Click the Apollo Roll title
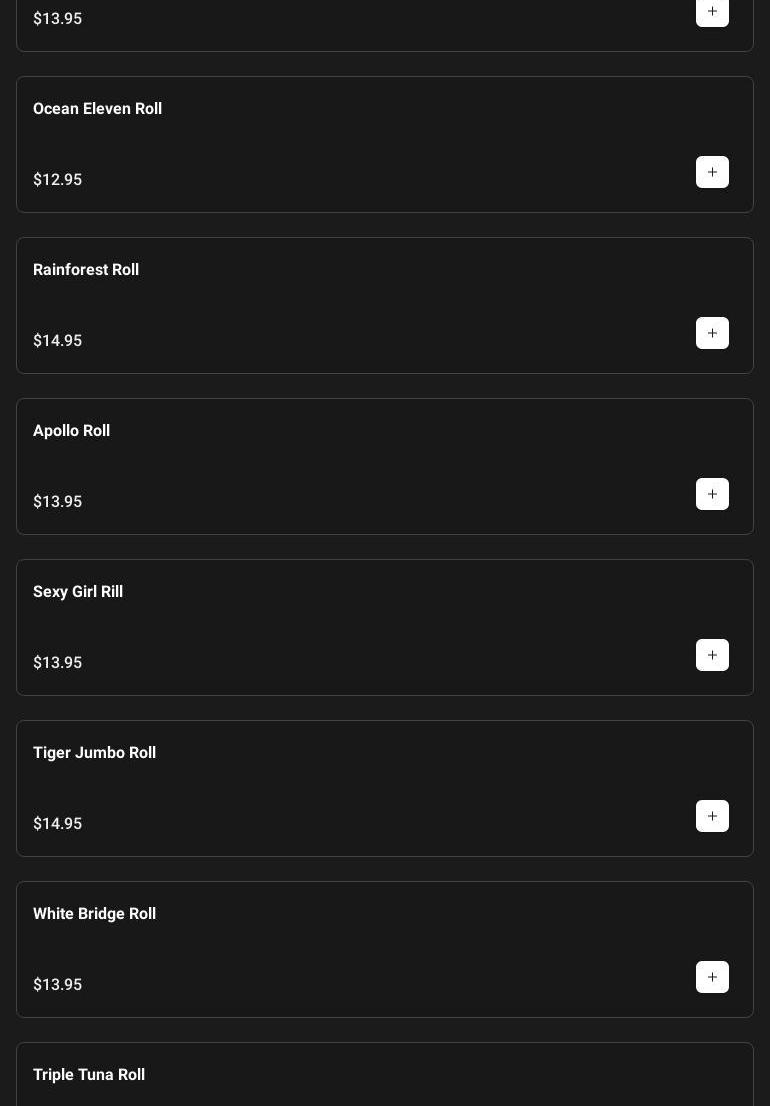The width and height of the screenshot is (770, 1106). pos(71,431)
